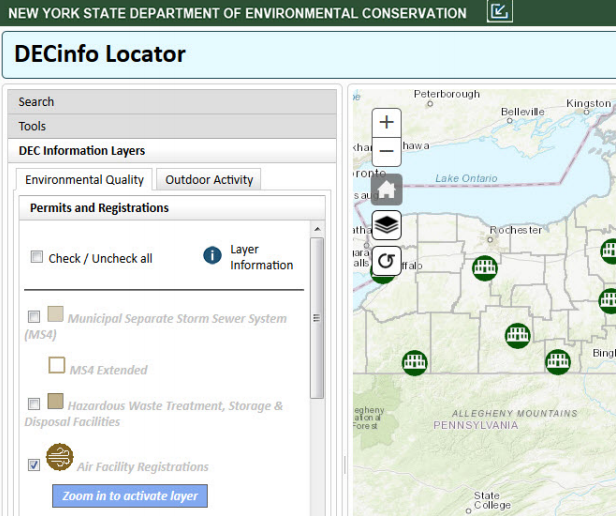The image size is (616, 516).
Task: Click the Lake Ontario label on map
Action: coord(466,178)
